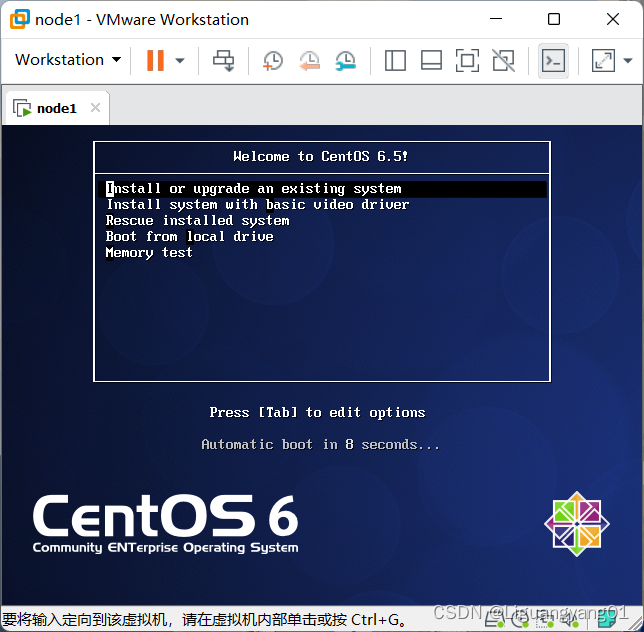Select Install system with basic video driver

[x=258, y=205]
